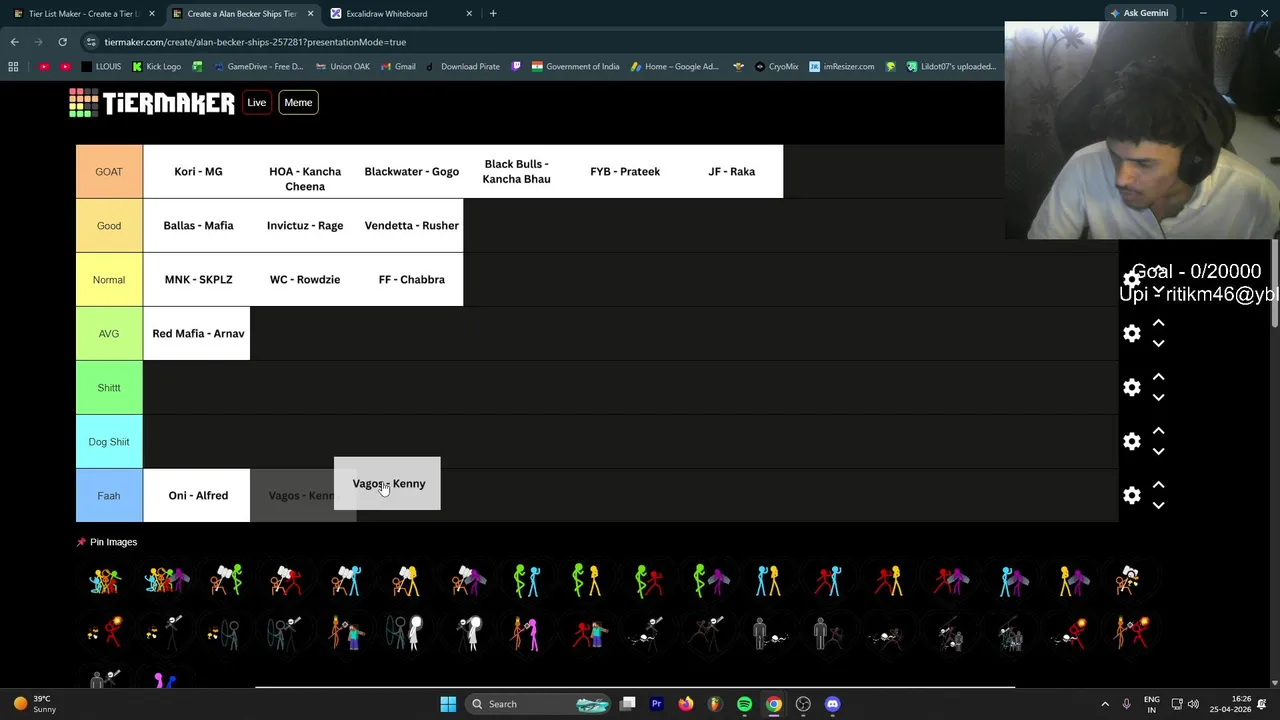
Task: Select the Good tier label
Action: click(109, 225)
